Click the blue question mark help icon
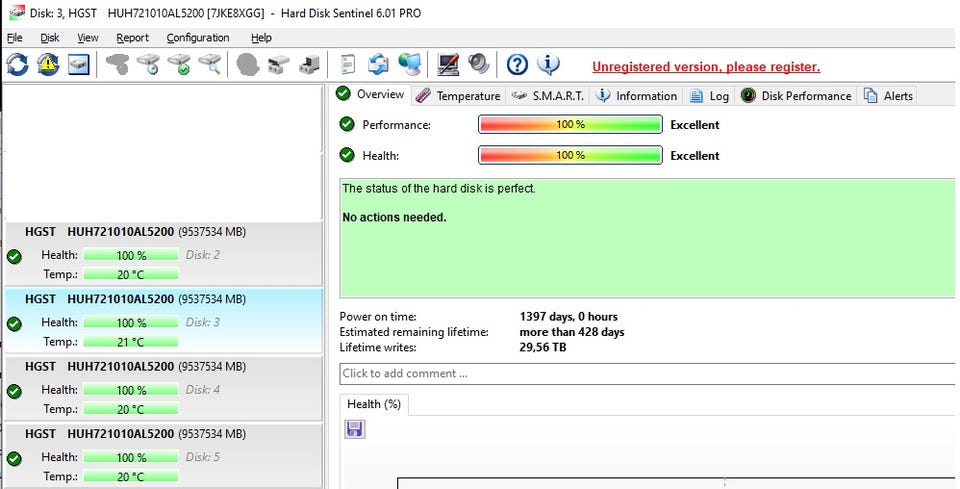 click(517, 64)
